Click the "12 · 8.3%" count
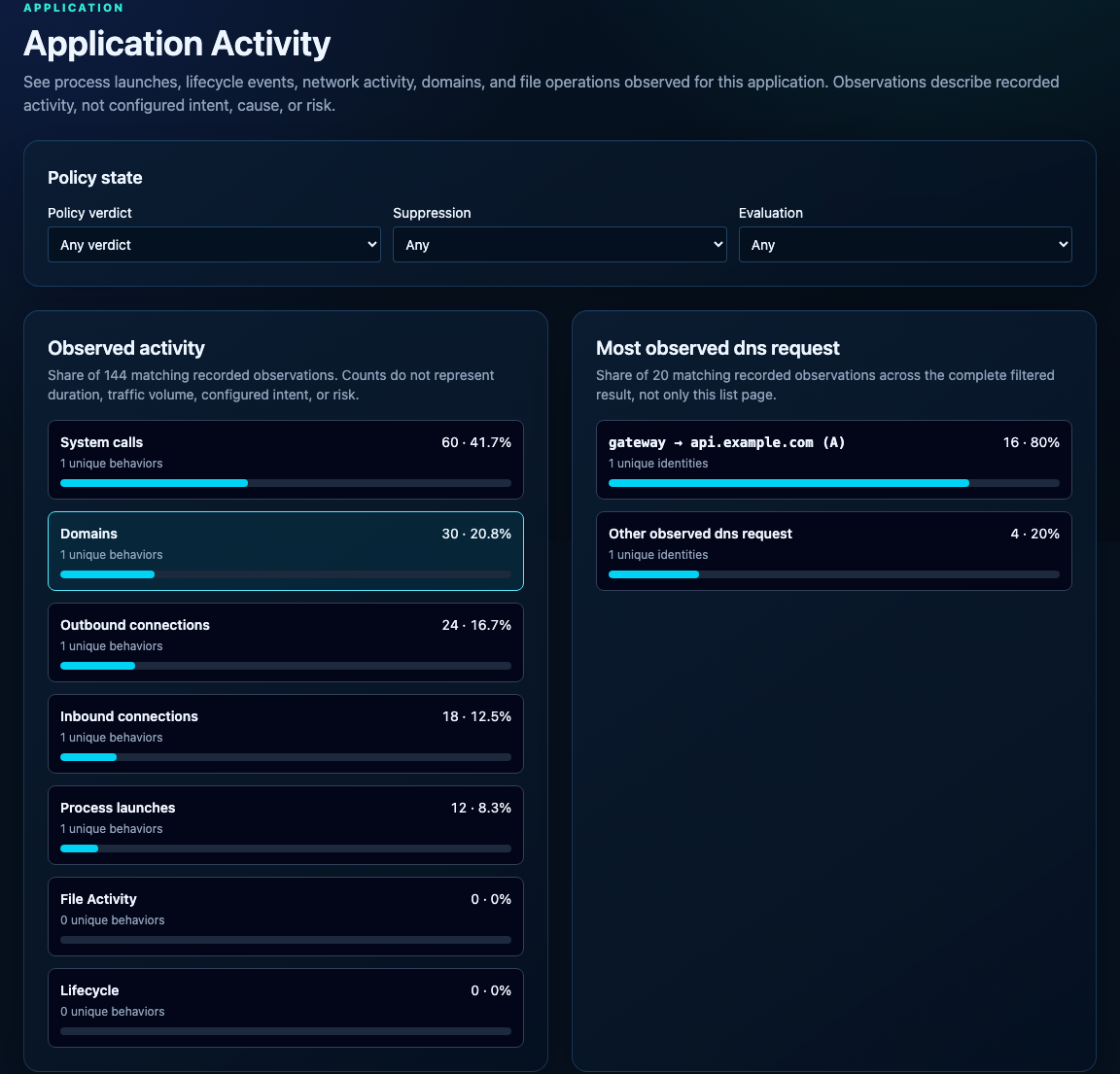Image resolution: width=1120 pixels, height=1074 pixels. click(x=480, y=809)
